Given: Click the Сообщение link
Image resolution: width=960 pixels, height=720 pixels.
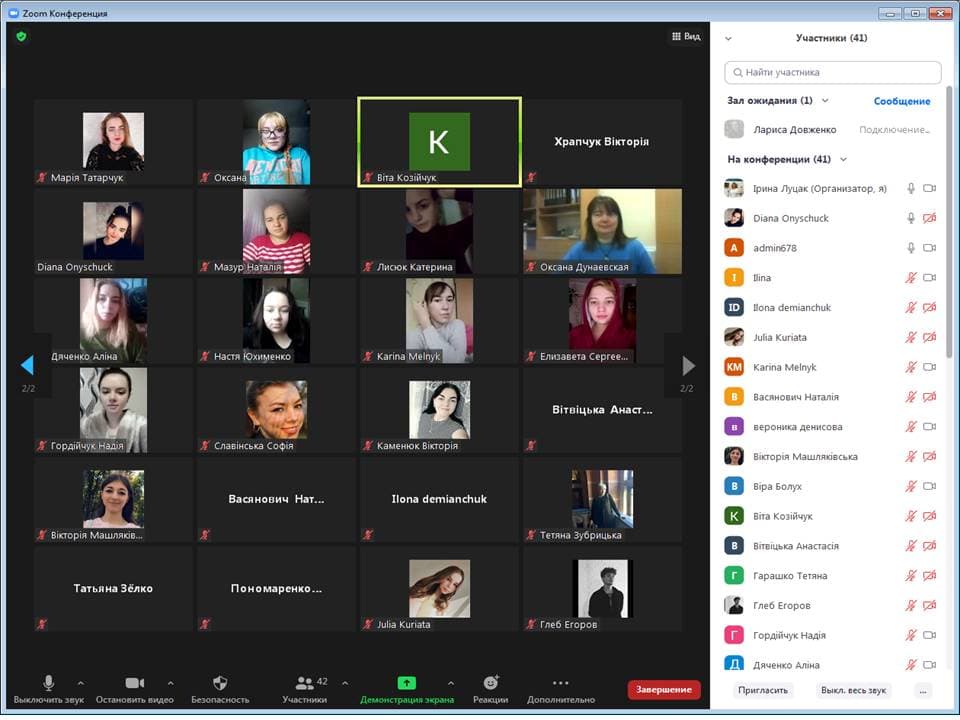Looking at the screenshot, I should click(901, 101).
